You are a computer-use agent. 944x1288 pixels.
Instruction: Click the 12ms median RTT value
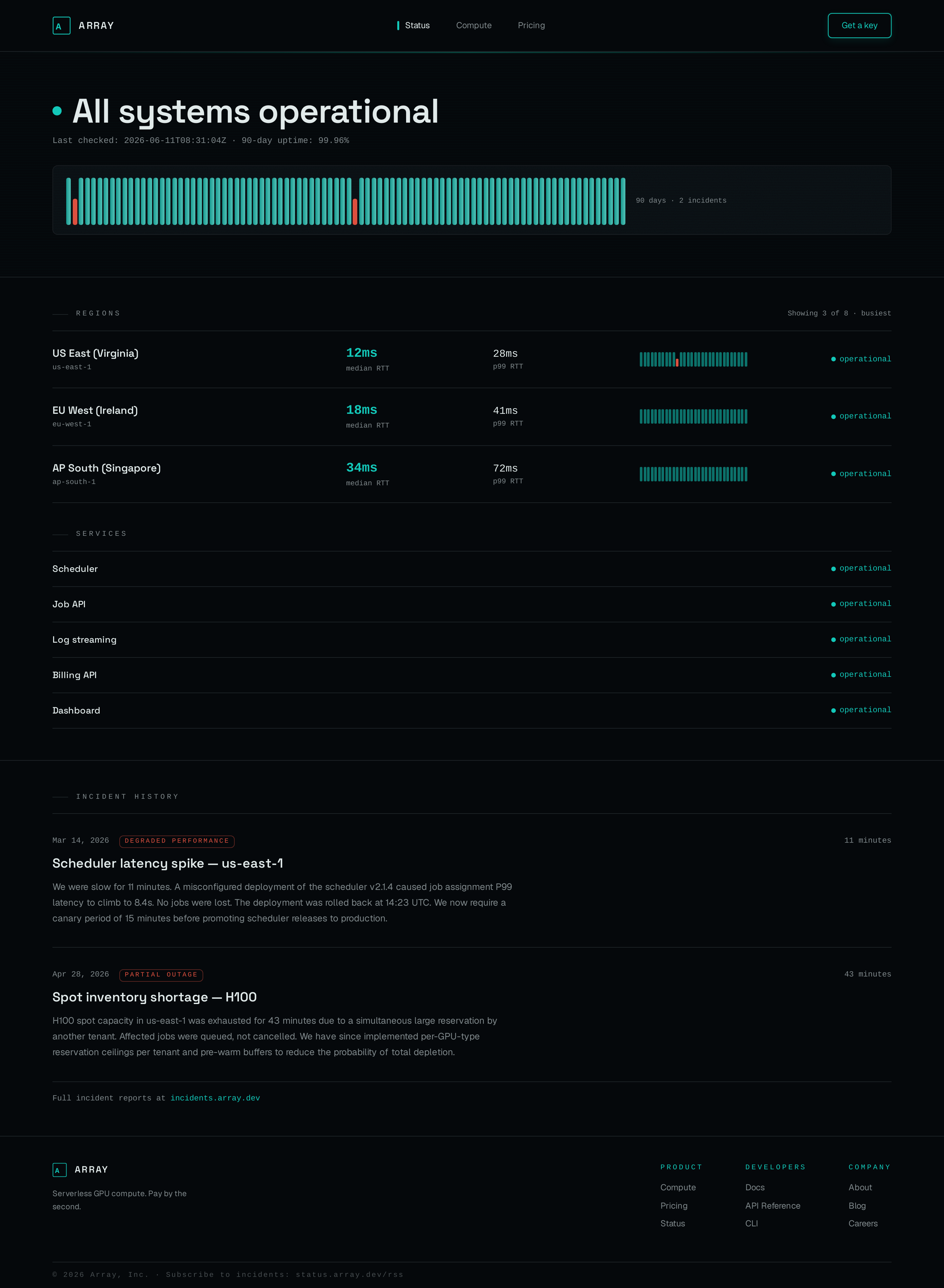362,353
